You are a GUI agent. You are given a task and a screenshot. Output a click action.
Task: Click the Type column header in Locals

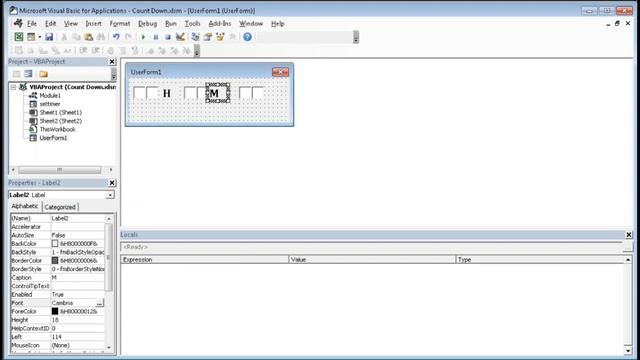(x=540, y=260)
